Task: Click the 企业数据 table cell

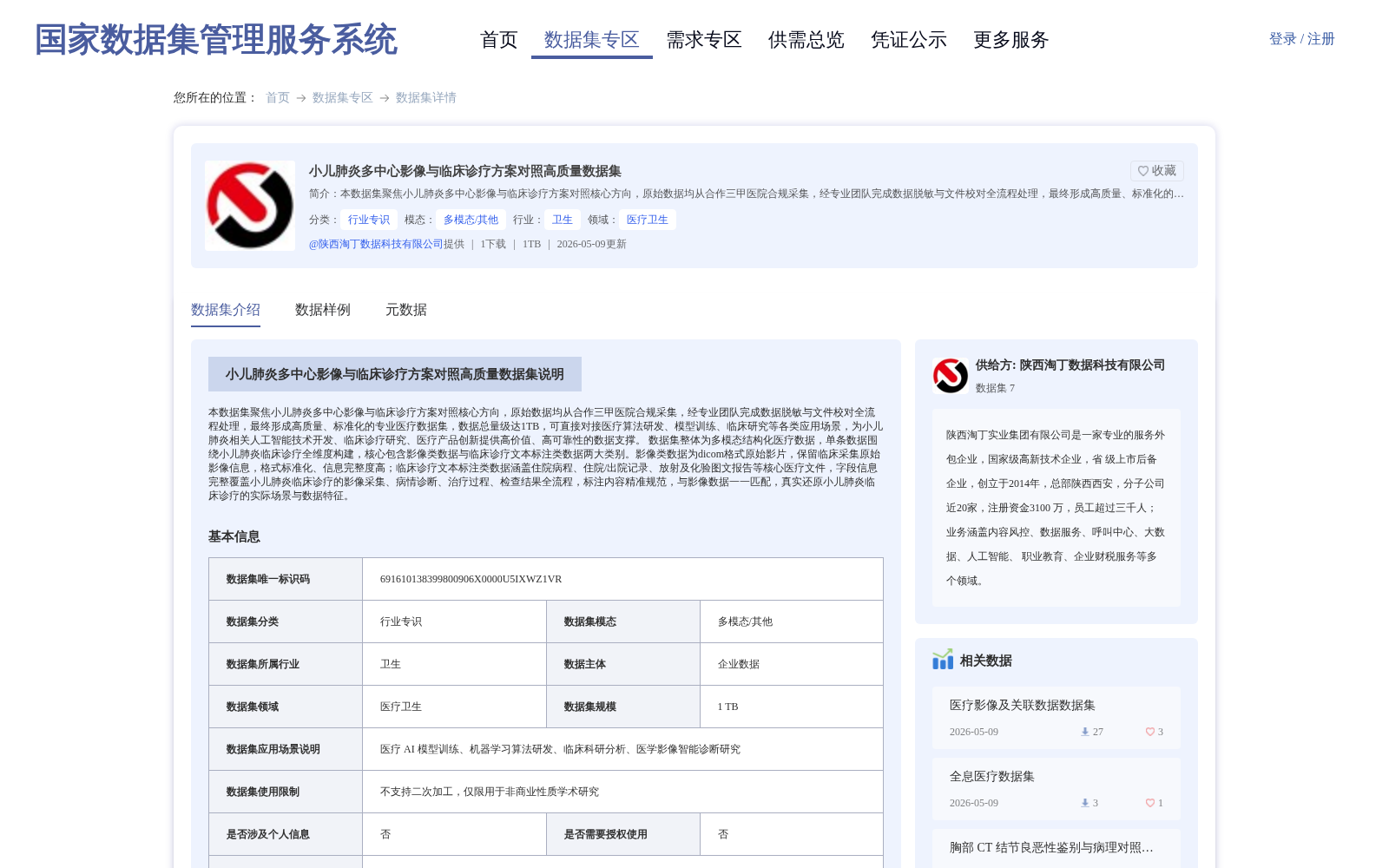Action: coord(792,664)
